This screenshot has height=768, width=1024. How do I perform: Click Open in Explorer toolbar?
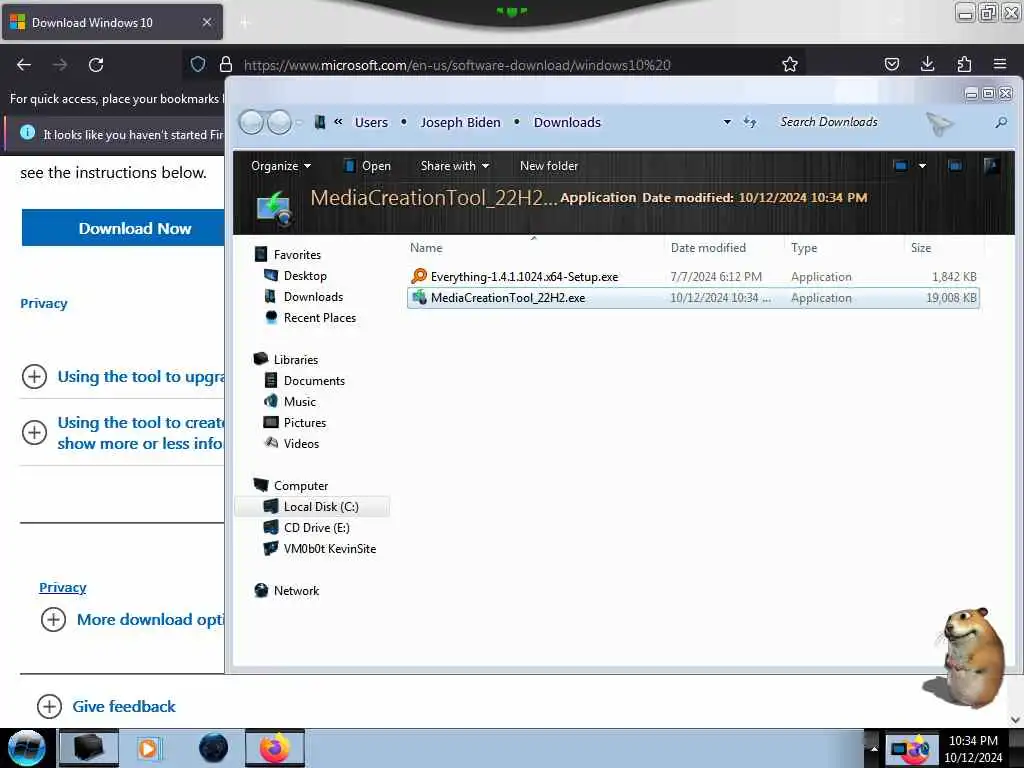pos(368,166)
